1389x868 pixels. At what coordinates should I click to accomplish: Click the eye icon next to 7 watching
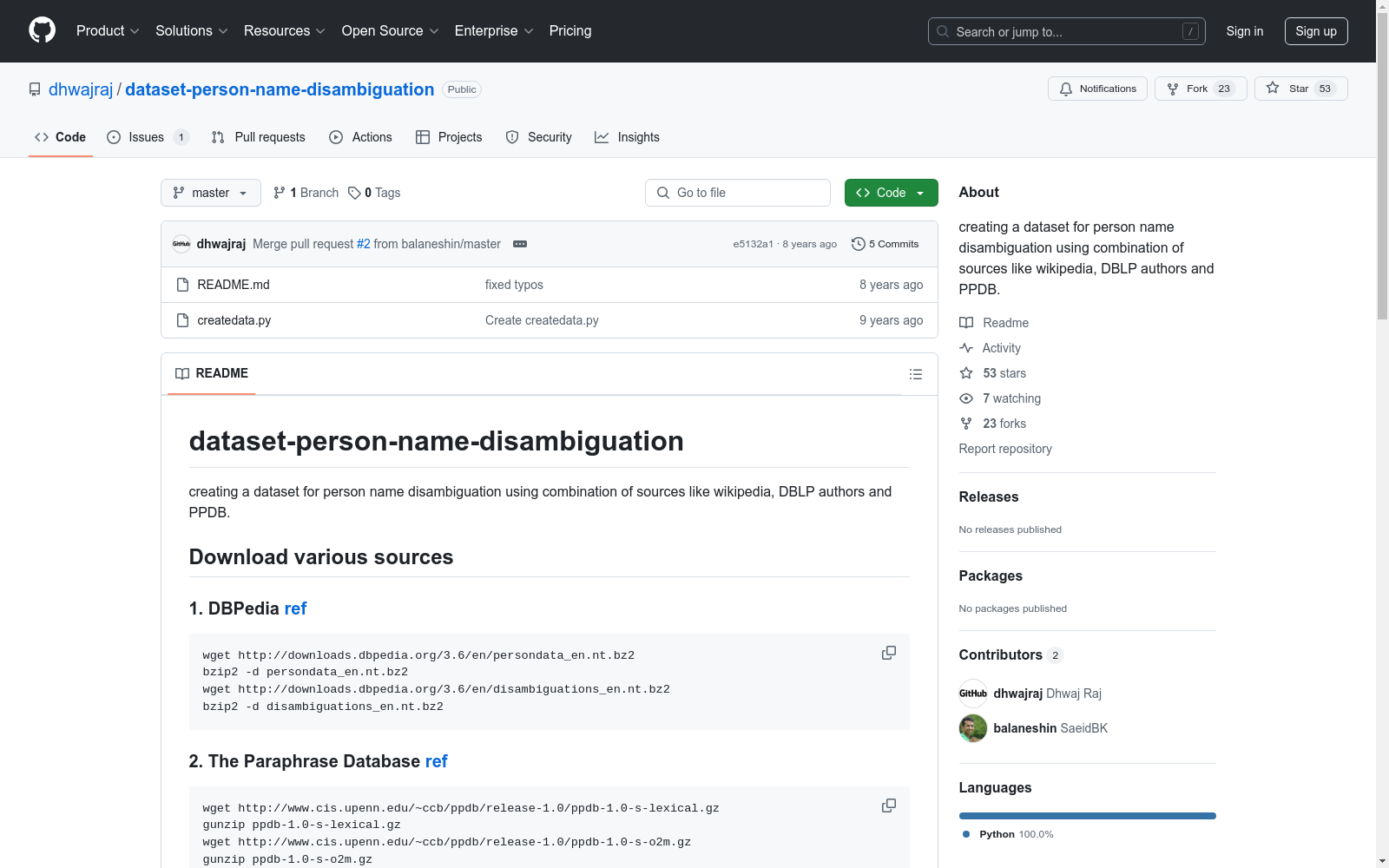966,398
